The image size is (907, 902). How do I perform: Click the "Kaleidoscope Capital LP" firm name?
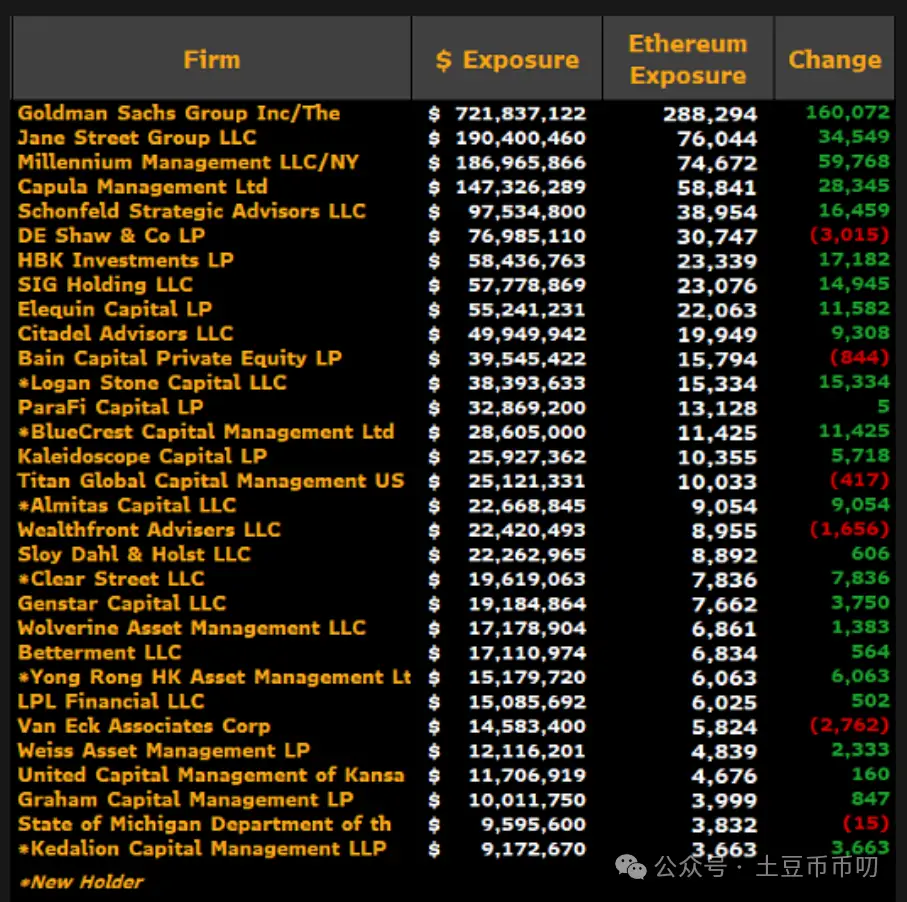click(142, 456)
